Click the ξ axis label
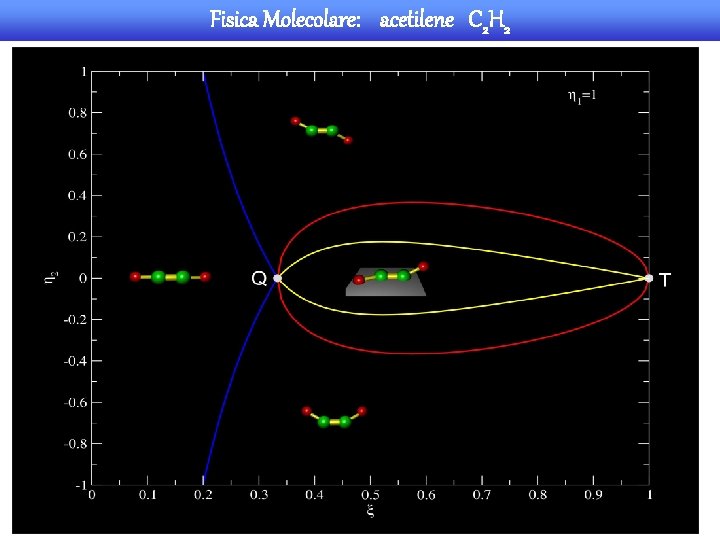Image resolution: width=720 pixels, height=540 pixels. [371, 510]
